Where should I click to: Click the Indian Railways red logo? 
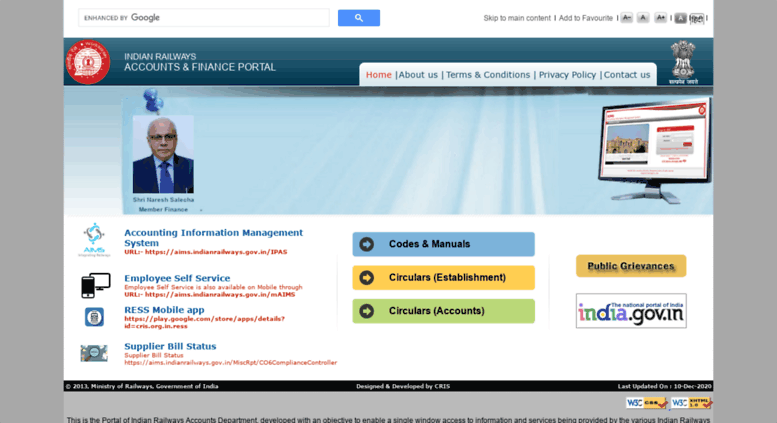[88, 62]
